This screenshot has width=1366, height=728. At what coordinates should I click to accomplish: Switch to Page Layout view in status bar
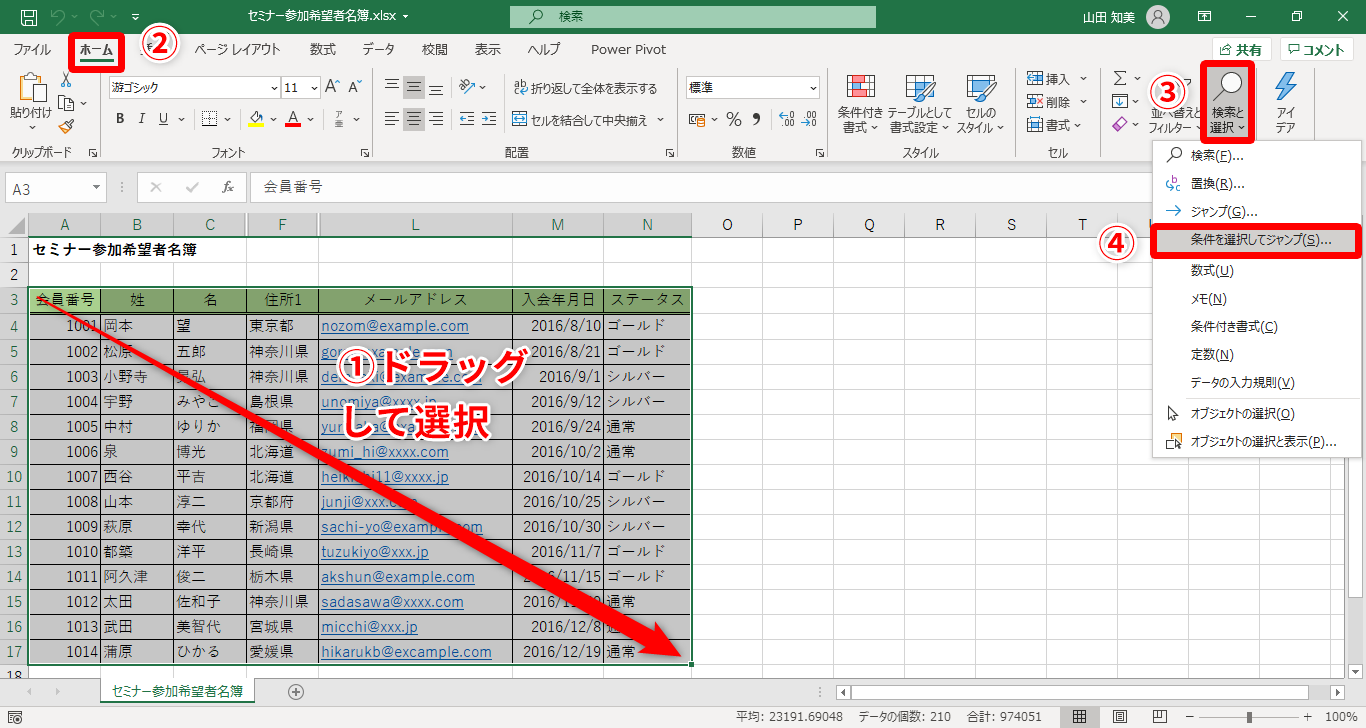[1120, 716]
